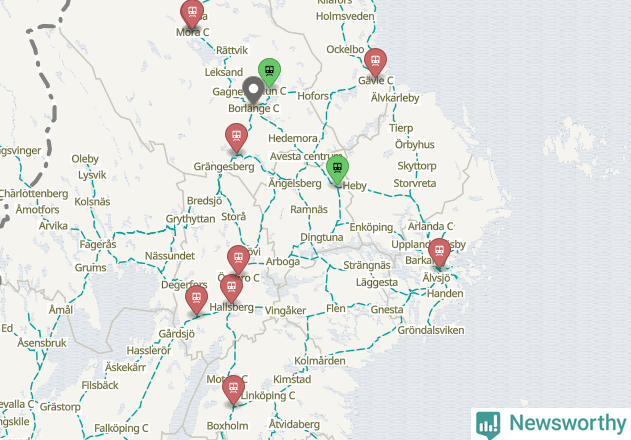This screenshot has width=631, height=440.
Task: Click the red train marker above Hallsberg
Action: tap(231, 288)
